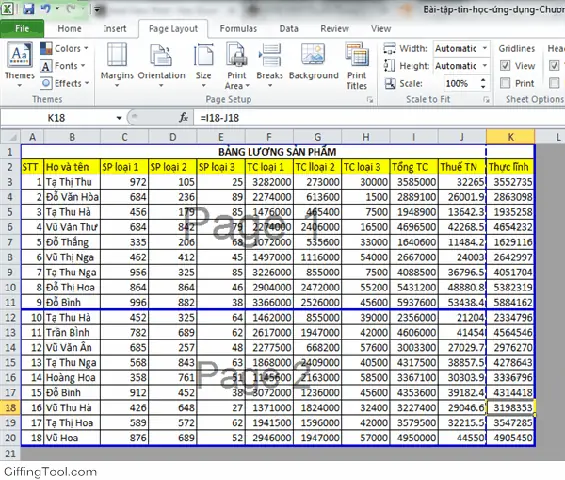
Task: Click the cell Vũ Văn Ân
Action: [72, 347]
